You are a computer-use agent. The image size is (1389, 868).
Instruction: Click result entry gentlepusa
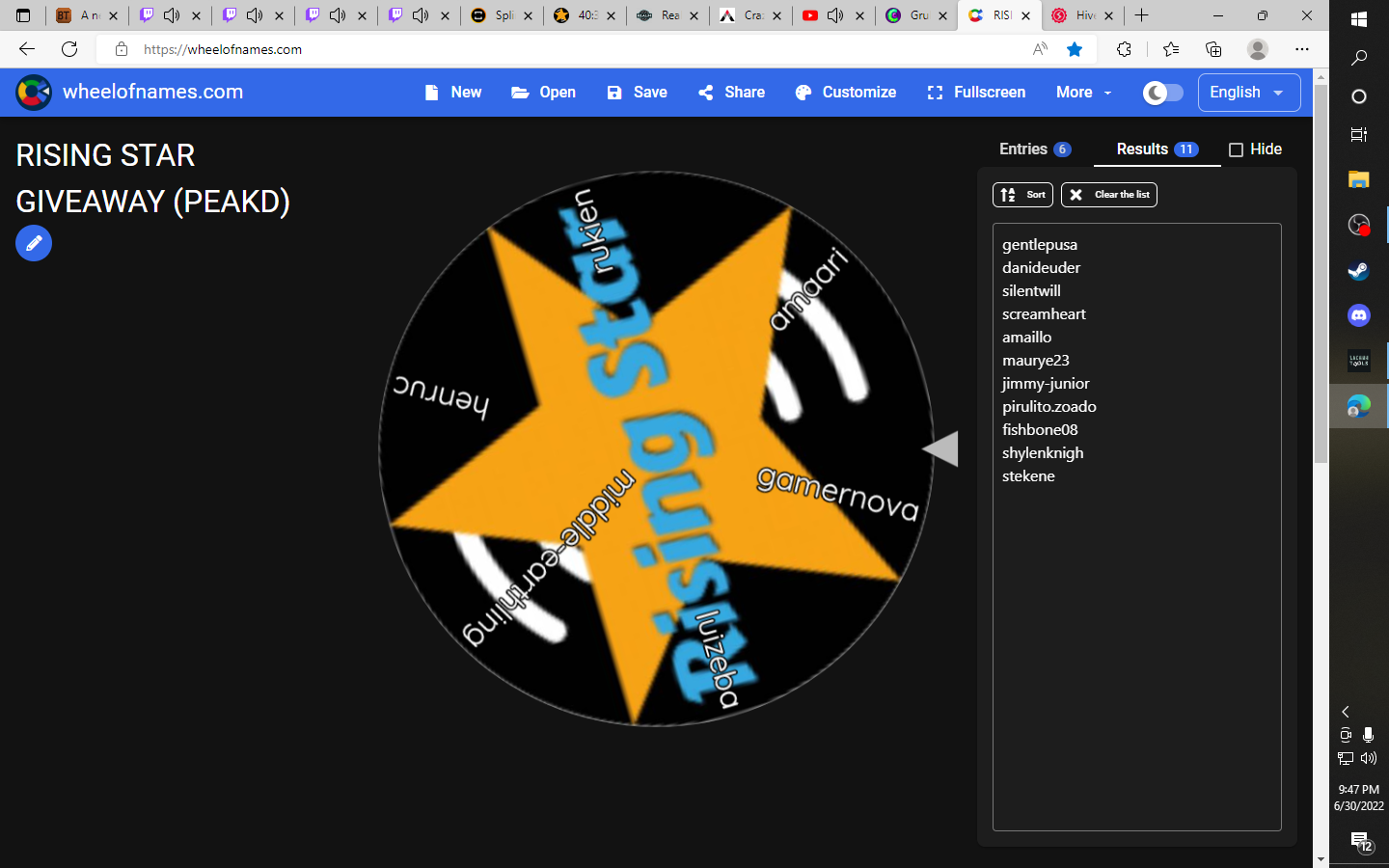click(x=1040, y=245)
